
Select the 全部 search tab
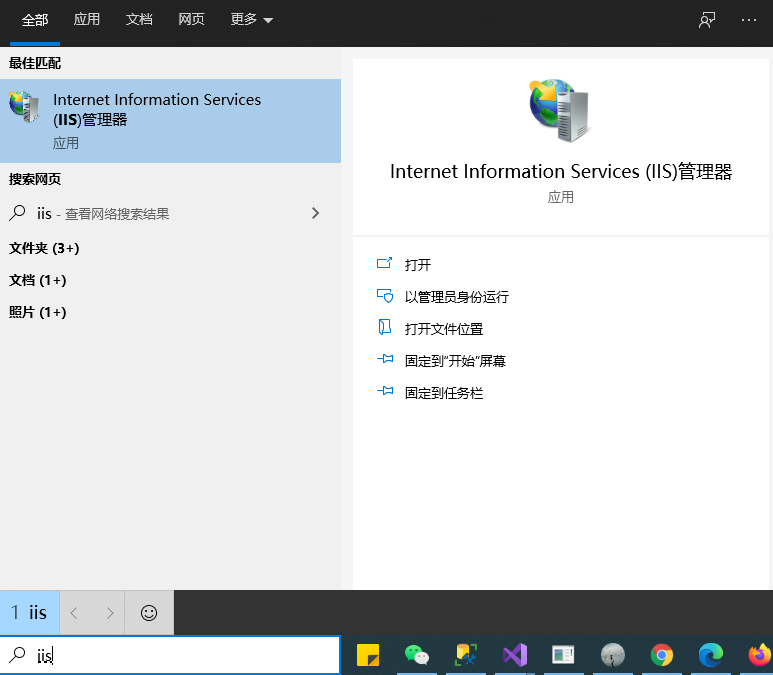(x=35, y=20)
